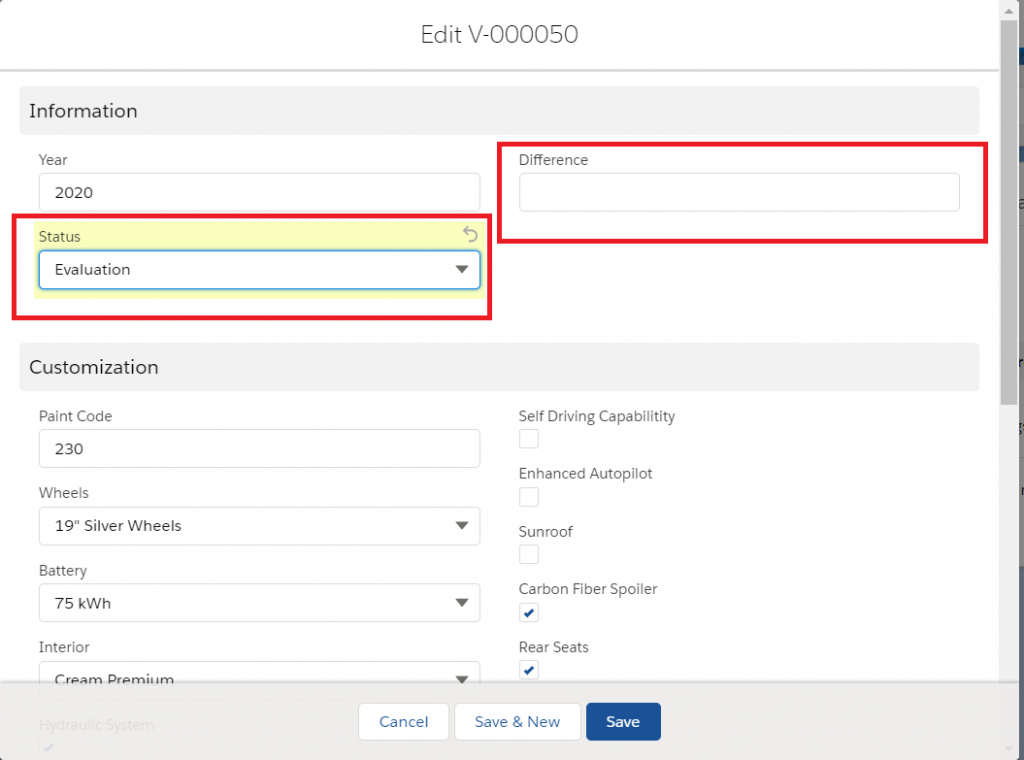The image size is (1024, 760).
Task: Click the Cancel button
Action: (x=403, y=721)
